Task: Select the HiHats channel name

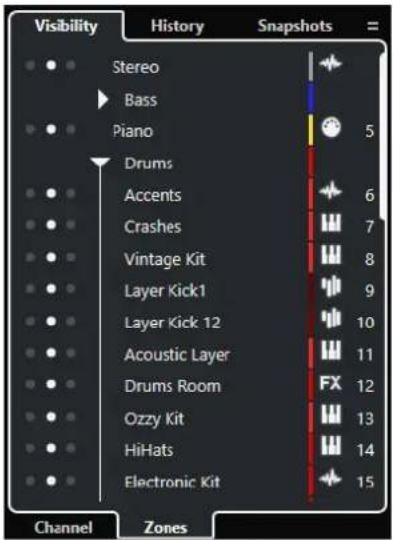Action: click(x=148, y=450)
